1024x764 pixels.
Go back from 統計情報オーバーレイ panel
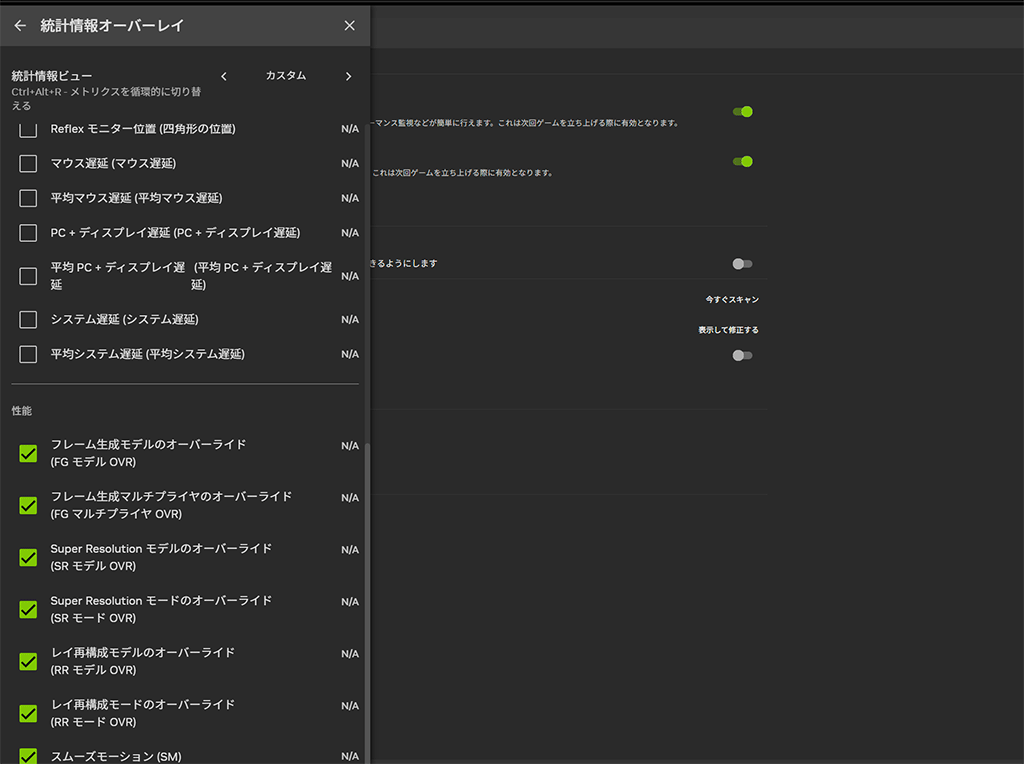(x=20, y=25)
